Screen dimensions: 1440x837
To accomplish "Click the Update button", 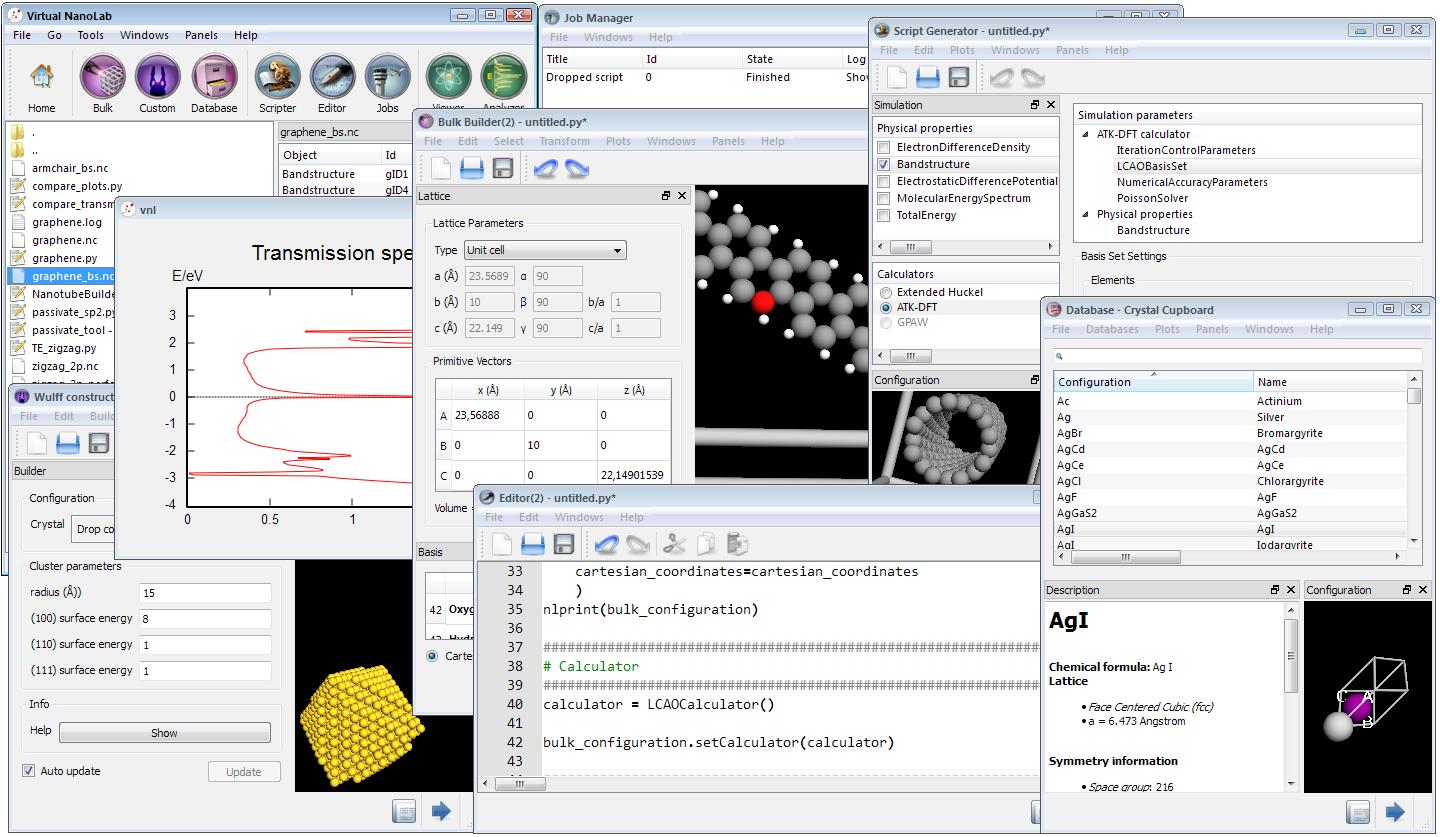I will click(244, 772).
